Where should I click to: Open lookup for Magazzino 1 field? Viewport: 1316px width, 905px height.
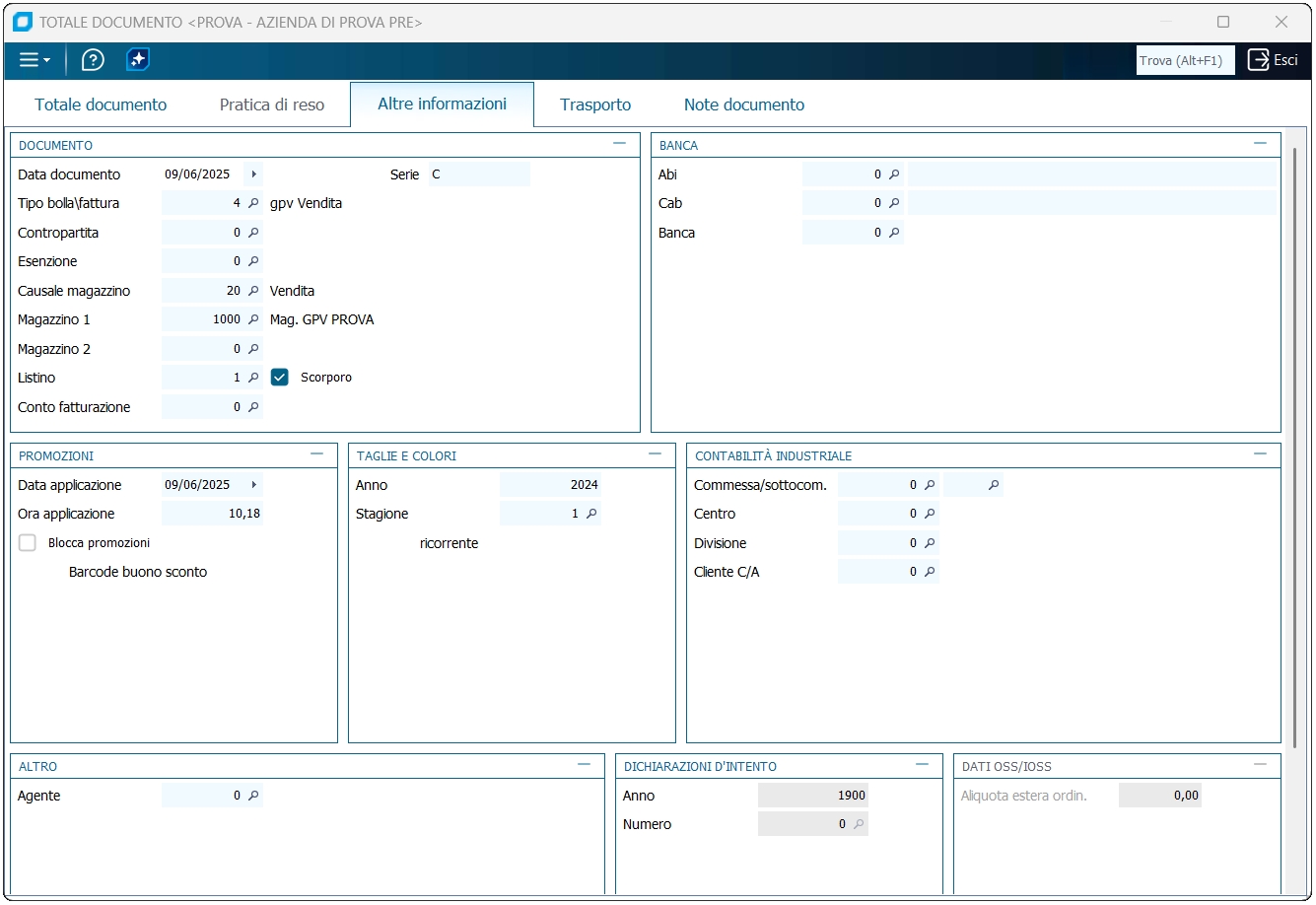tap(253, 319)
